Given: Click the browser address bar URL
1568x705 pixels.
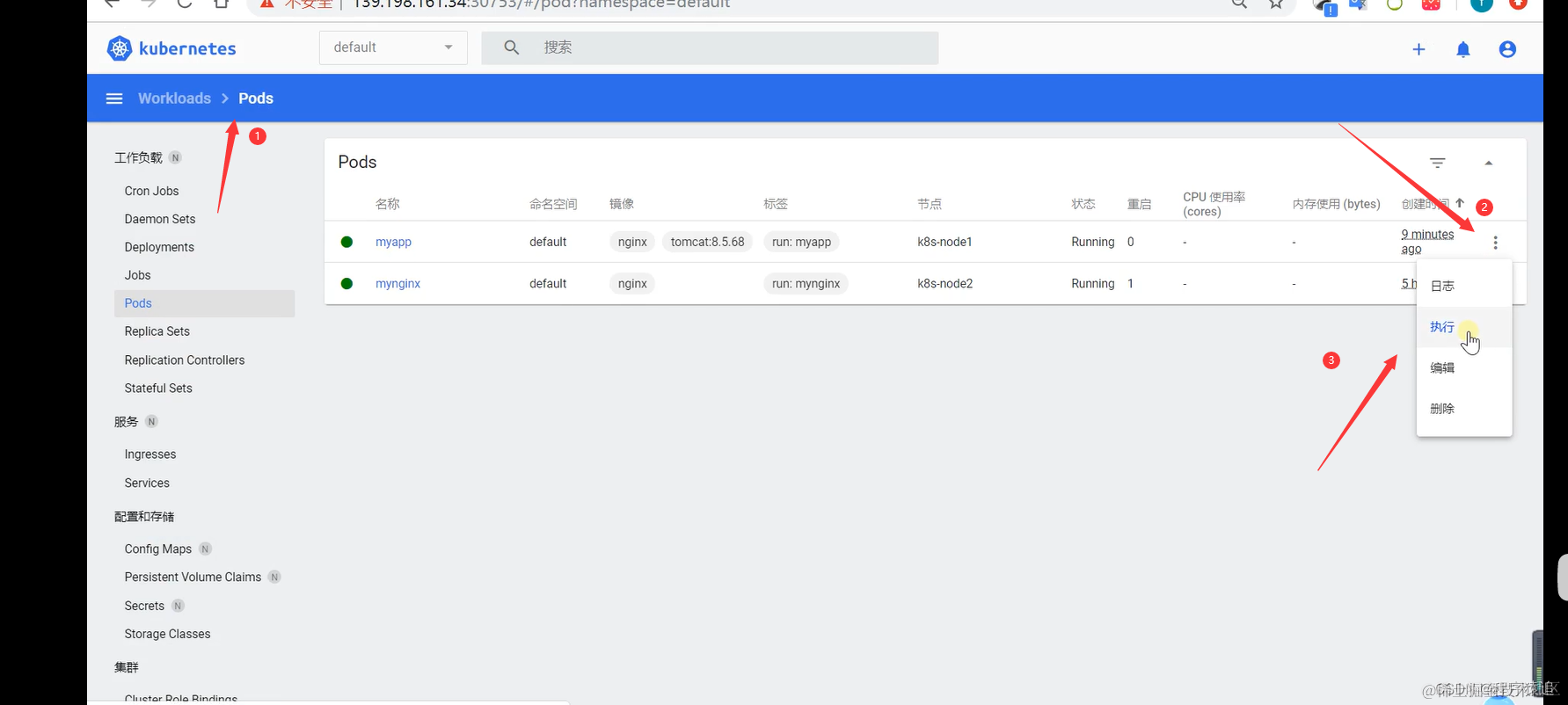Looking at the screenshot, I should point(541,4).
